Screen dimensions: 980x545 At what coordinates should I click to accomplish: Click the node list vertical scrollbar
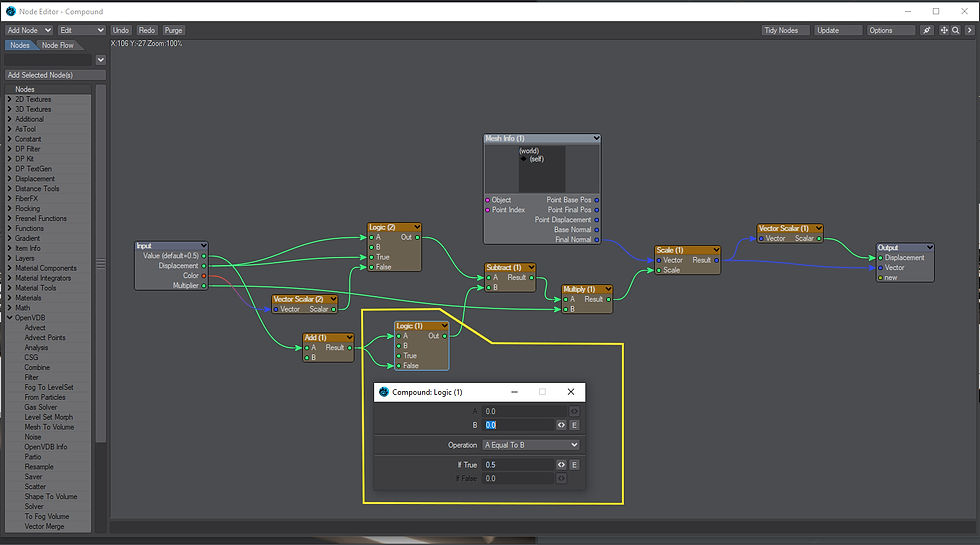click(101, 264)
